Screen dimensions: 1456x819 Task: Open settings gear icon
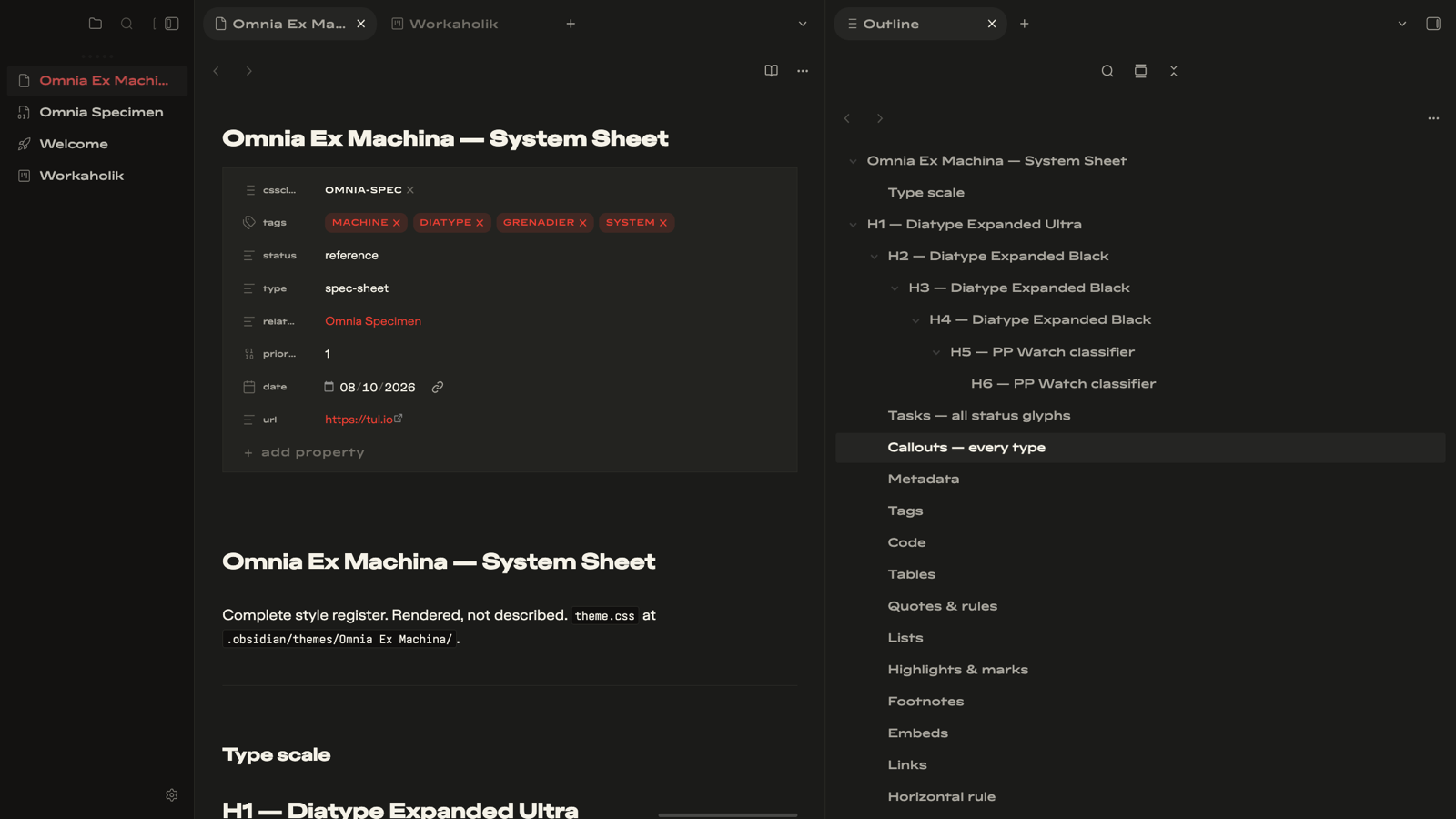(x=172, y=795)
